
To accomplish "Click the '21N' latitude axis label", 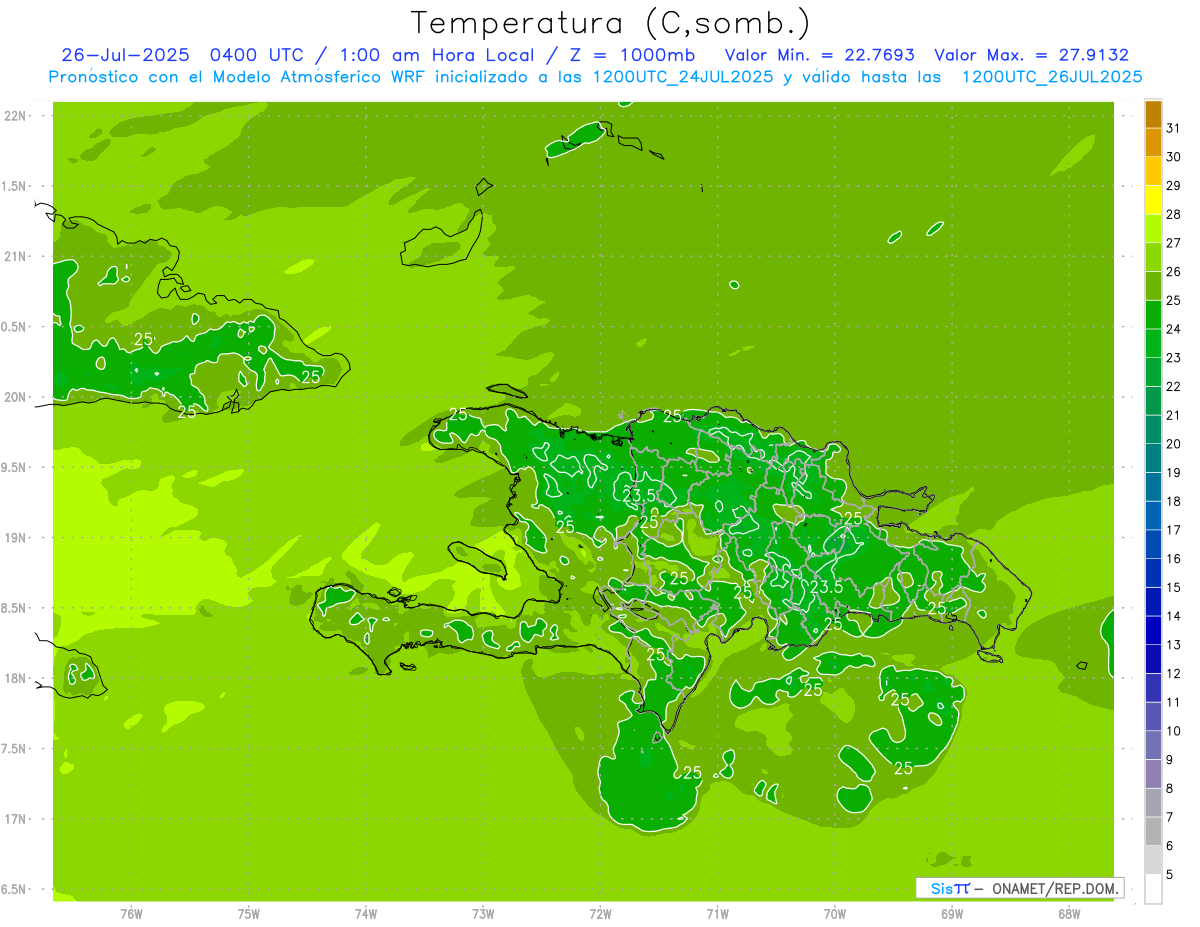I will click(17, 257).
